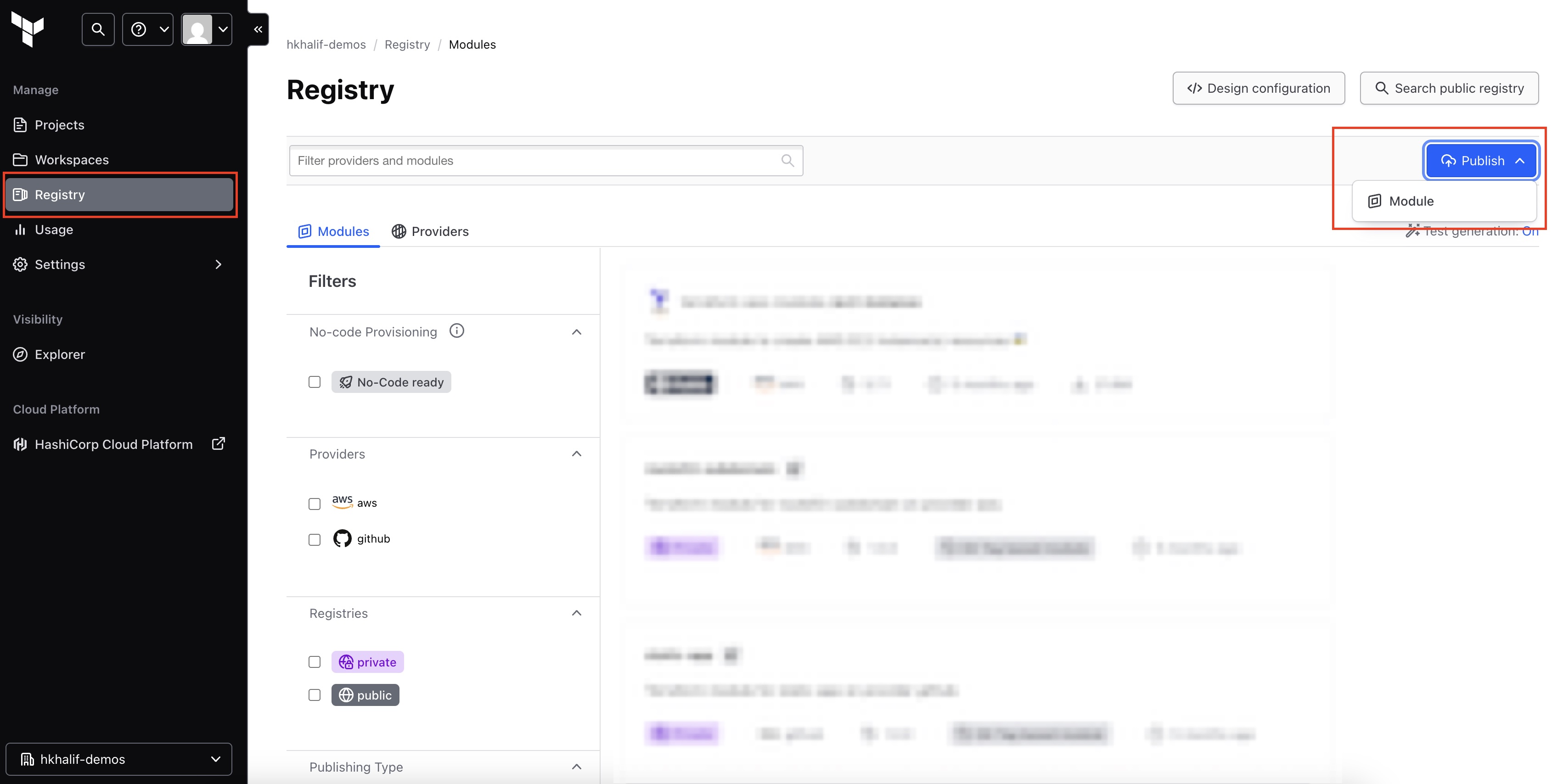
Task: Click the external link icon beside HashiCorp Cloud Platform
Action: 219,444
